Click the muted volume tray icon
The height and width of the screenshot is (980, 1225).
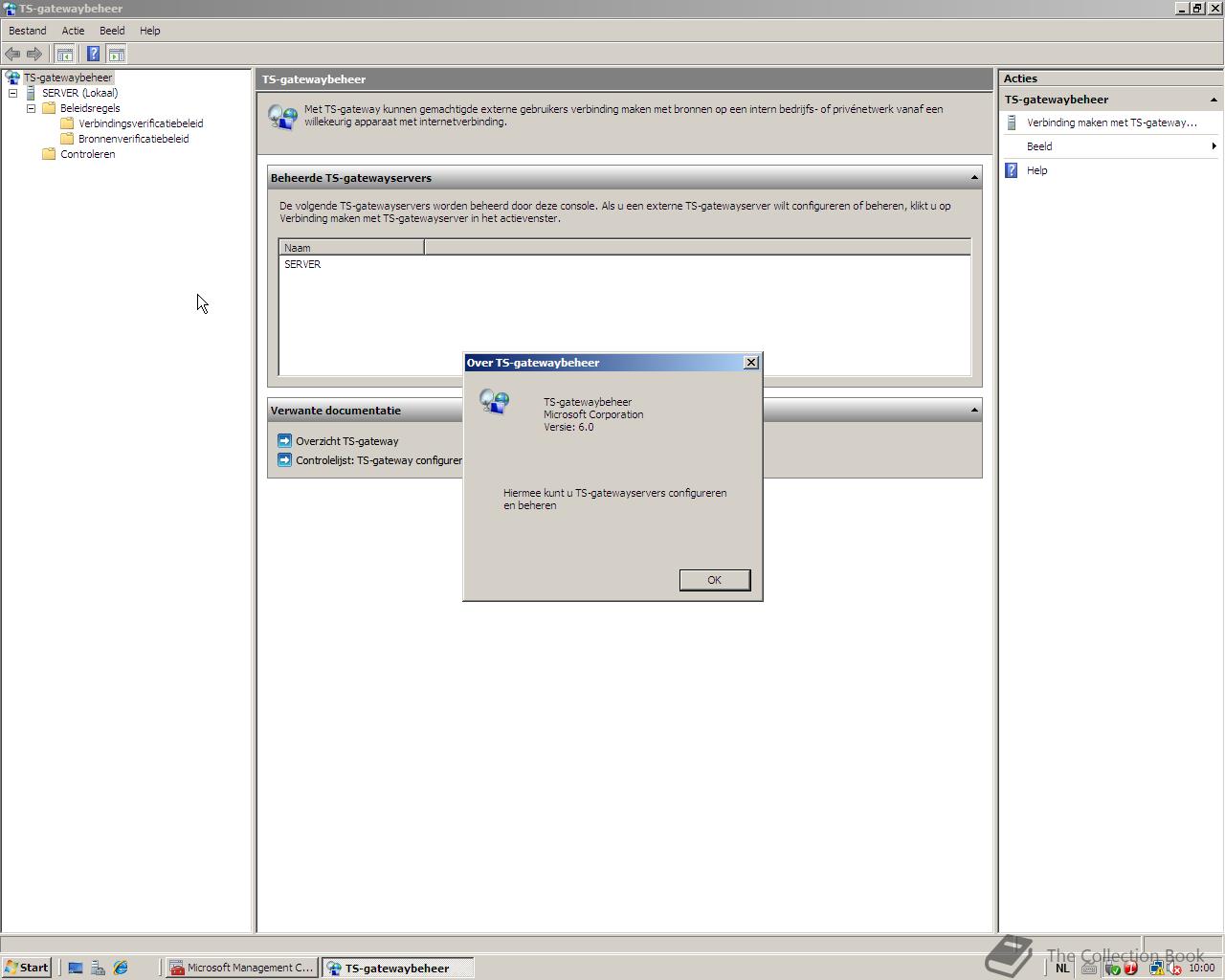coord(1173,969)
